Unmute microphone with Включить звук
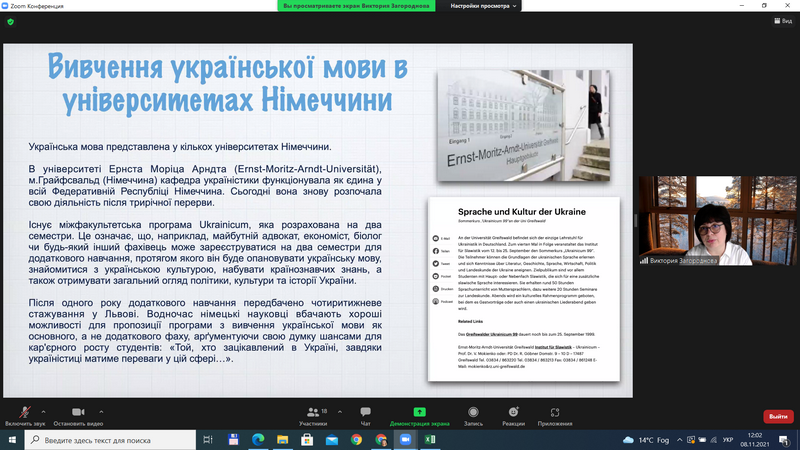This screenshot has width=800, height=450. [x=24, y=416]
